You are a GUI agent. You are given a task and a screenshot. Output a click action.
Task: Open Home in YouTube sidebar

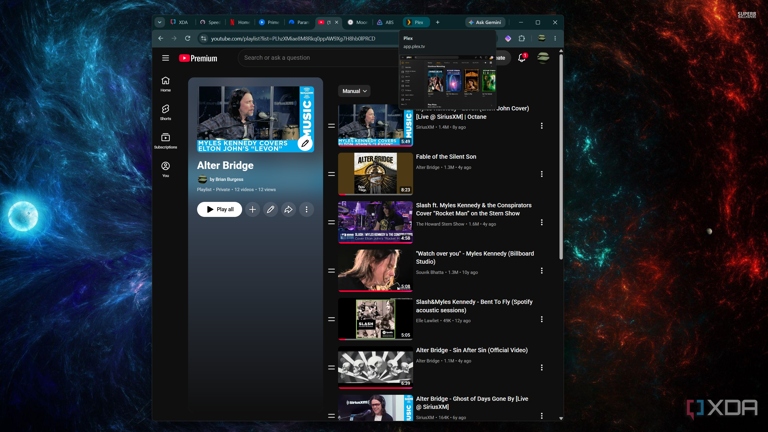(x=166, y=84)
